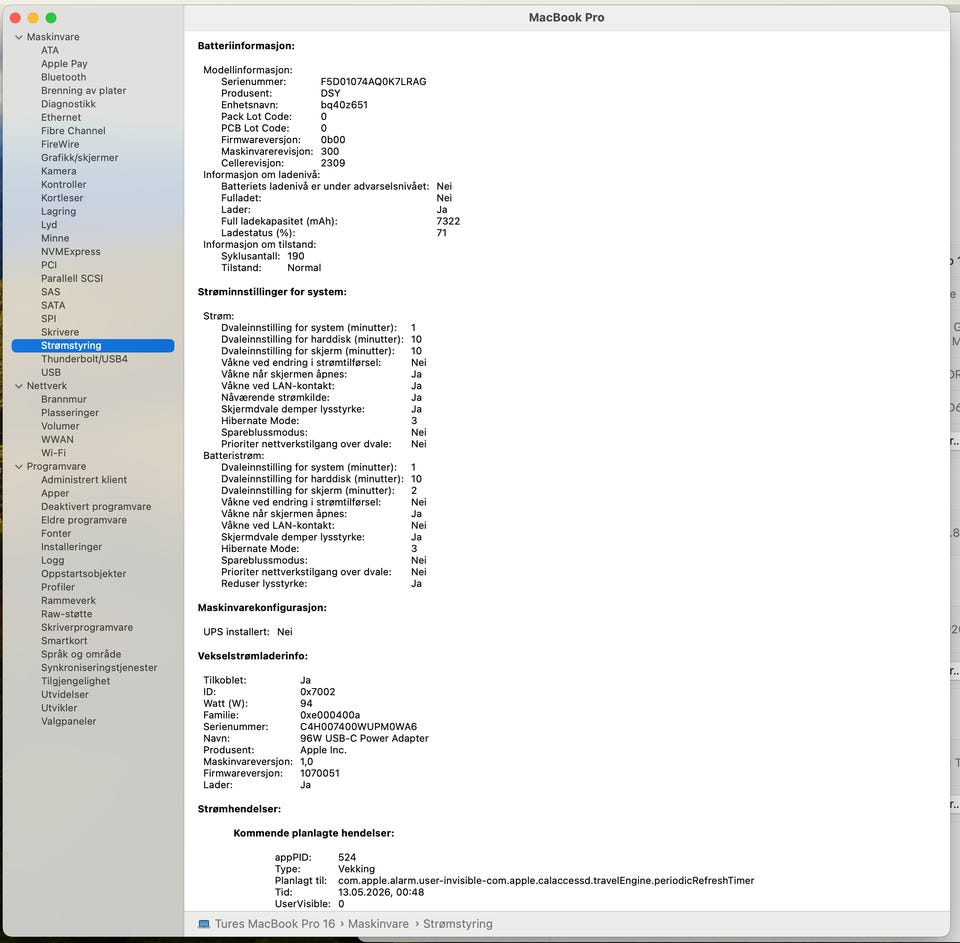Open Kortleser entry

62,198
